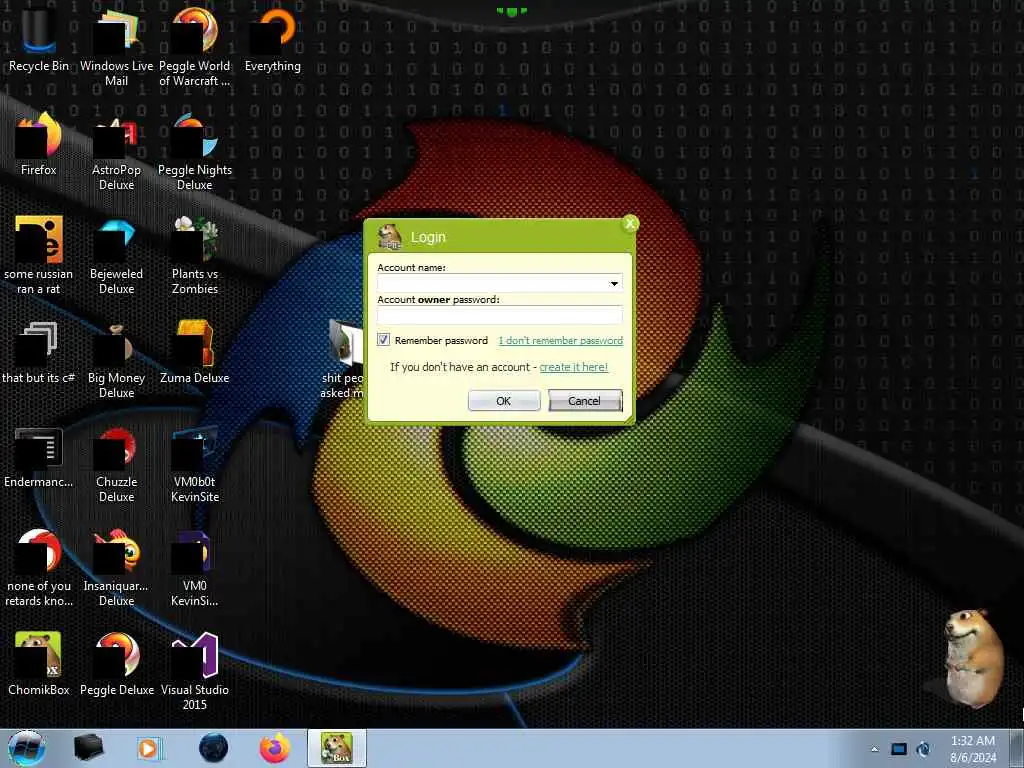Cancel the Login dialog
This screenshot has width=1024, height=768.
pos(584,401)
